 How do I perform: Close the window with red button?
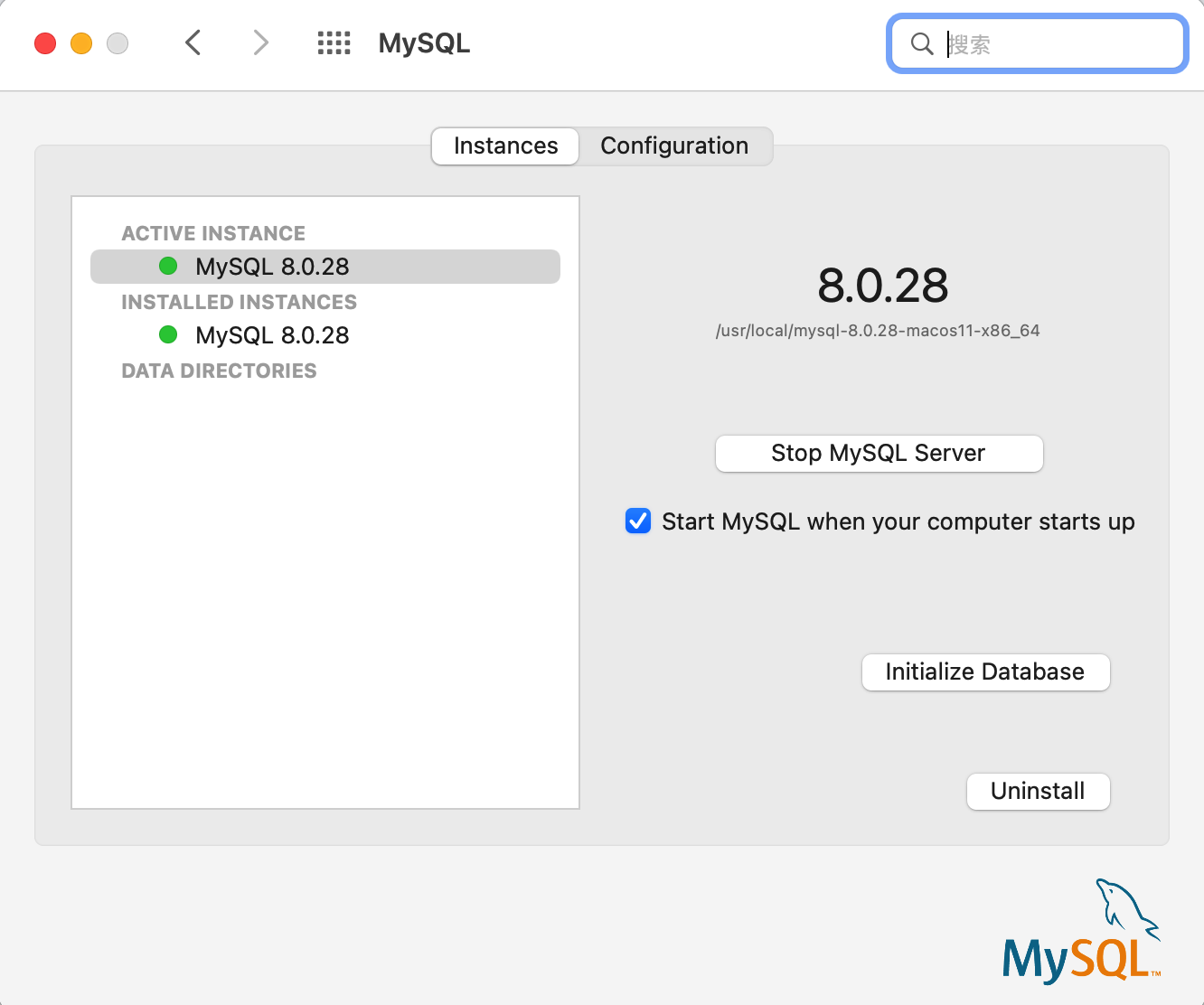pos(45,42)
